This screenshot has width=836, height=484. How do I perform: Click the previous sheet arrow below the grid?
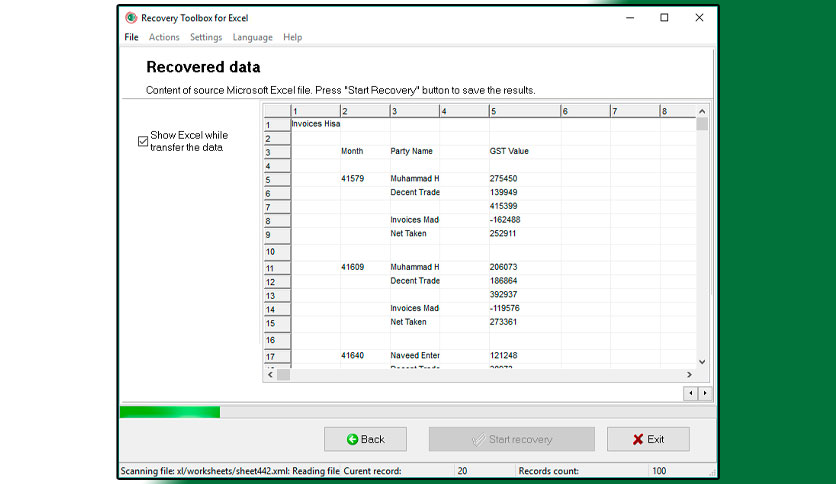[691, 393]
